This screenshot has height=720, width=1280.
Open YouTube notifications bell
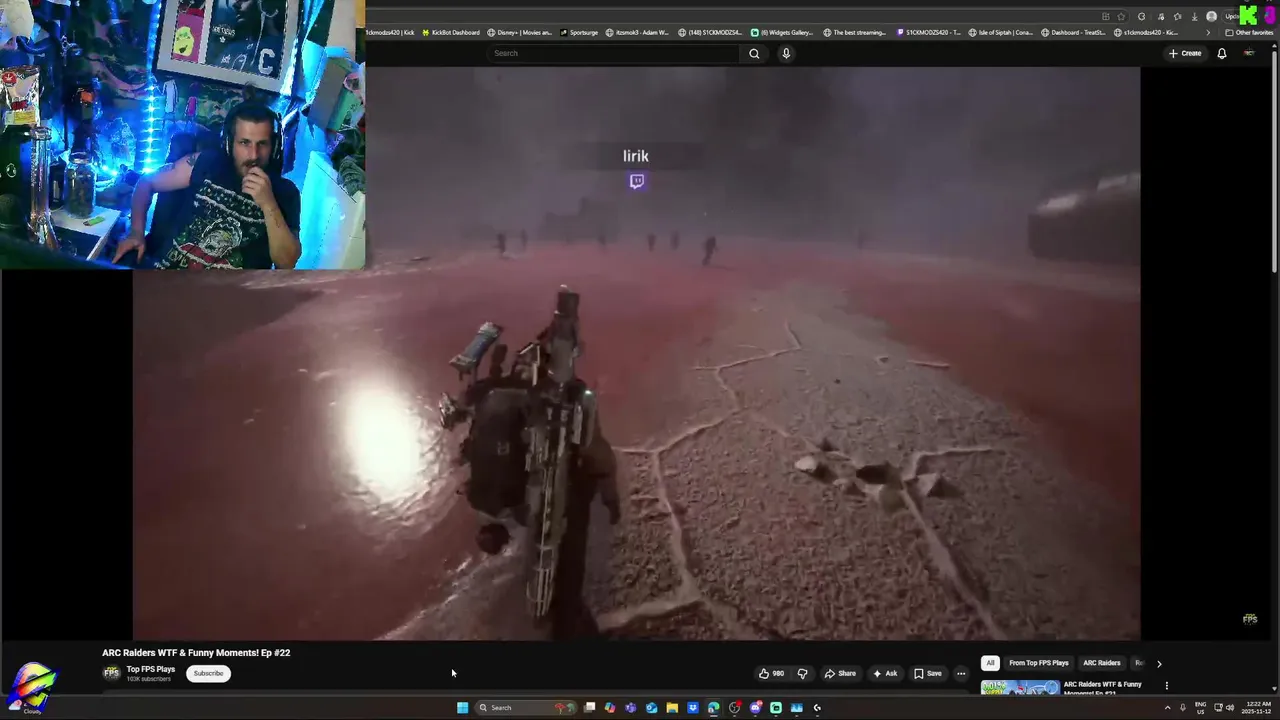pos(1221,53)
